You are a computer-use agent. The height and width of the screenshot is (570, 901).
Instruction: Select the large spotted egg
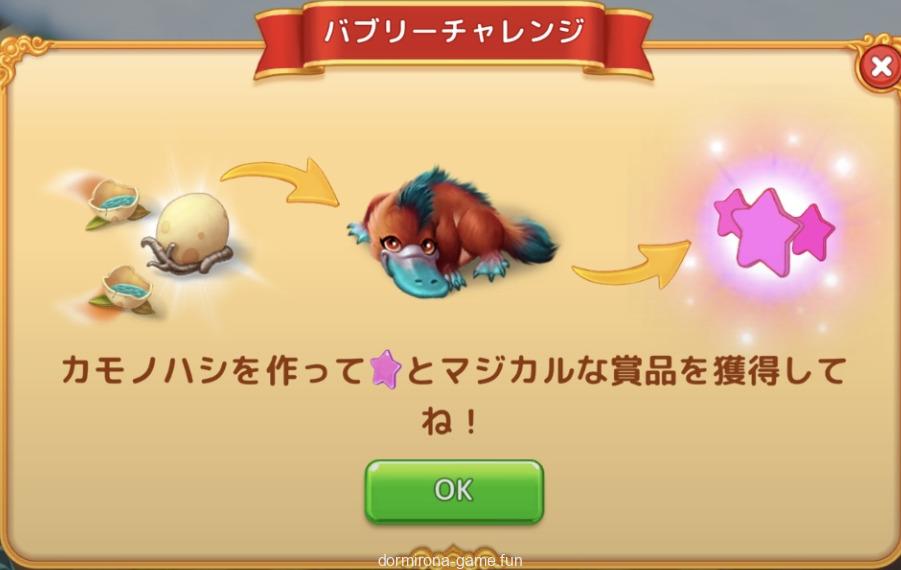(x=192, y=229)
